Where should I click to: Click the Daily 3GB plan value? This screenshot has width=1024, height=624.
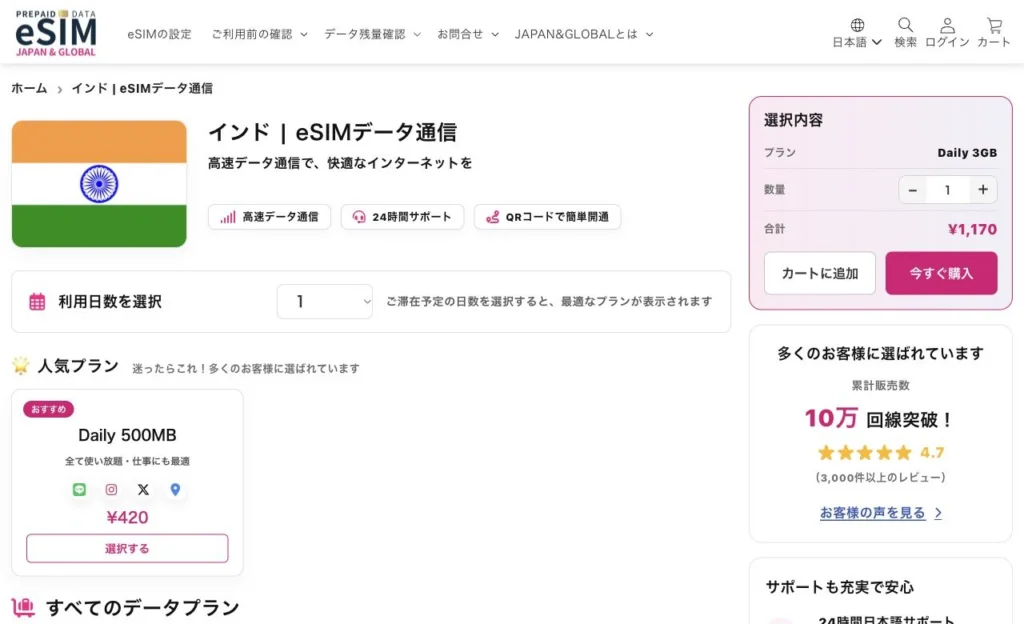pos(967,153)
